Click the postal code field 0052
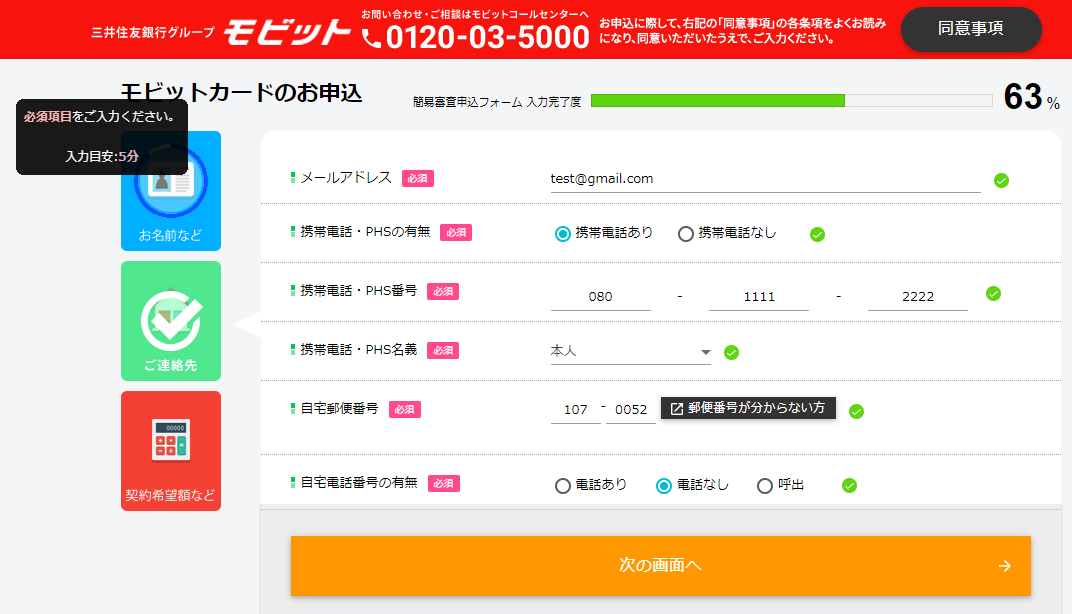 pyautogui.click(x=630, y=410)
